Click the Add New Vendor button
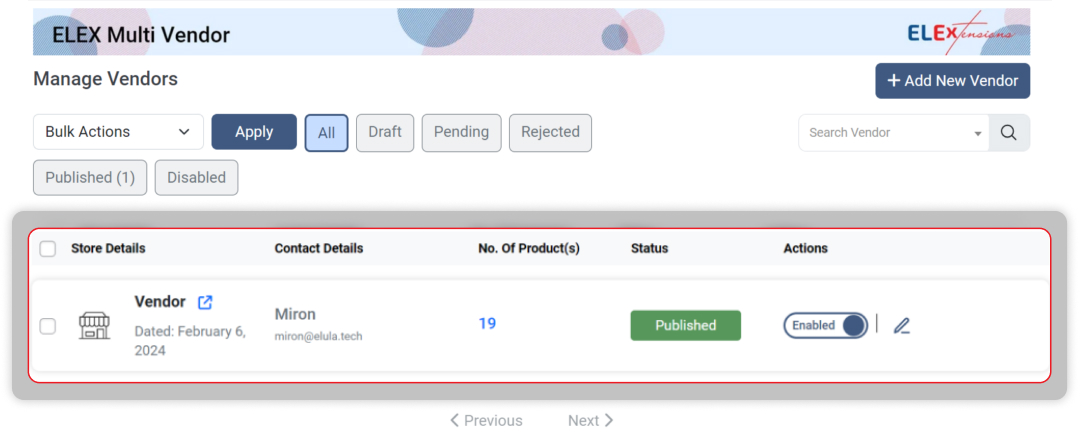Viewport: 1080px width, 443px height. 953,81
